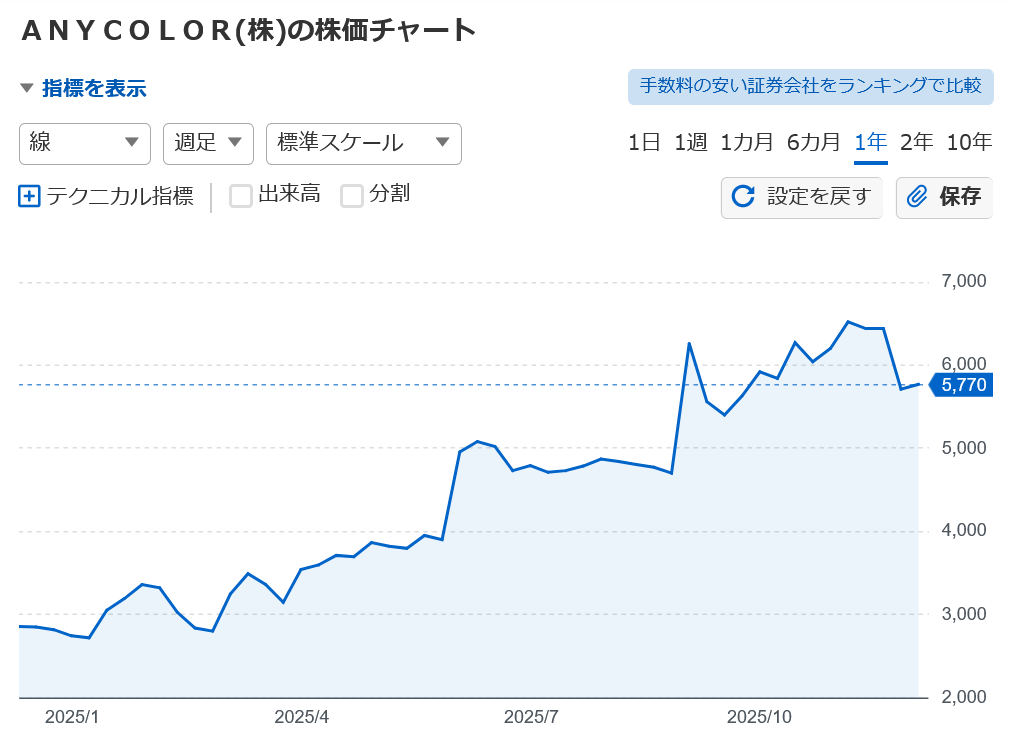1011x732 pixels.
Task: Click the 5,770 current price tag
Action: point(962,385)
